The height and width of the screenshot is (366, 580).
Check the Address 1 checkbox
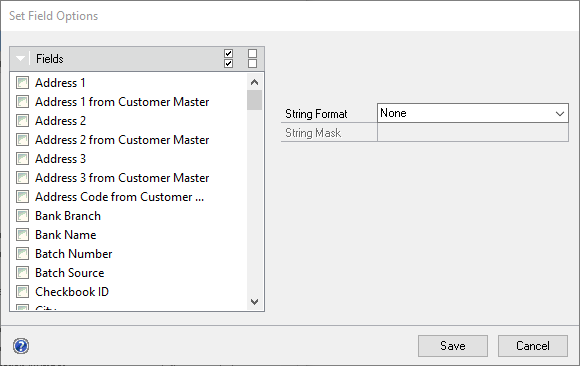[x=23, y=83]
